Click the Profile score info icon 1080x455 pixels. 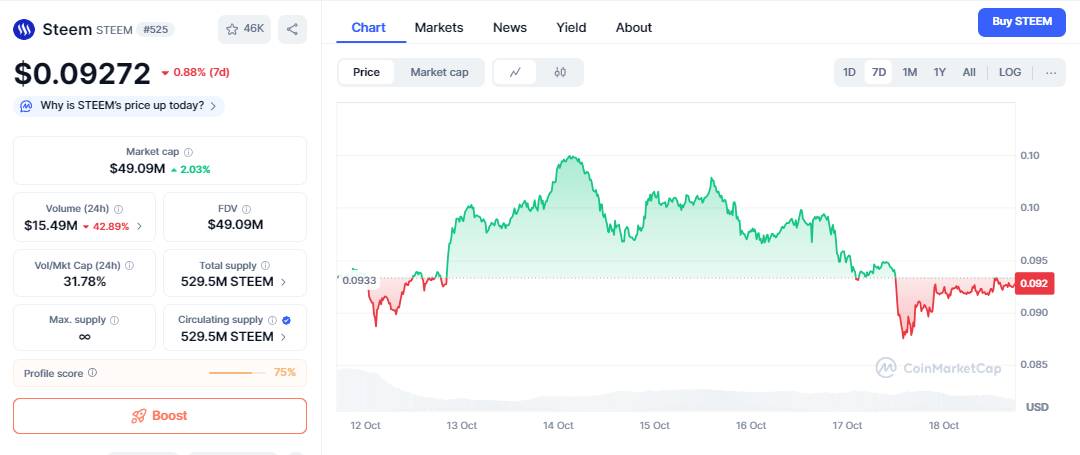(92, 373)
